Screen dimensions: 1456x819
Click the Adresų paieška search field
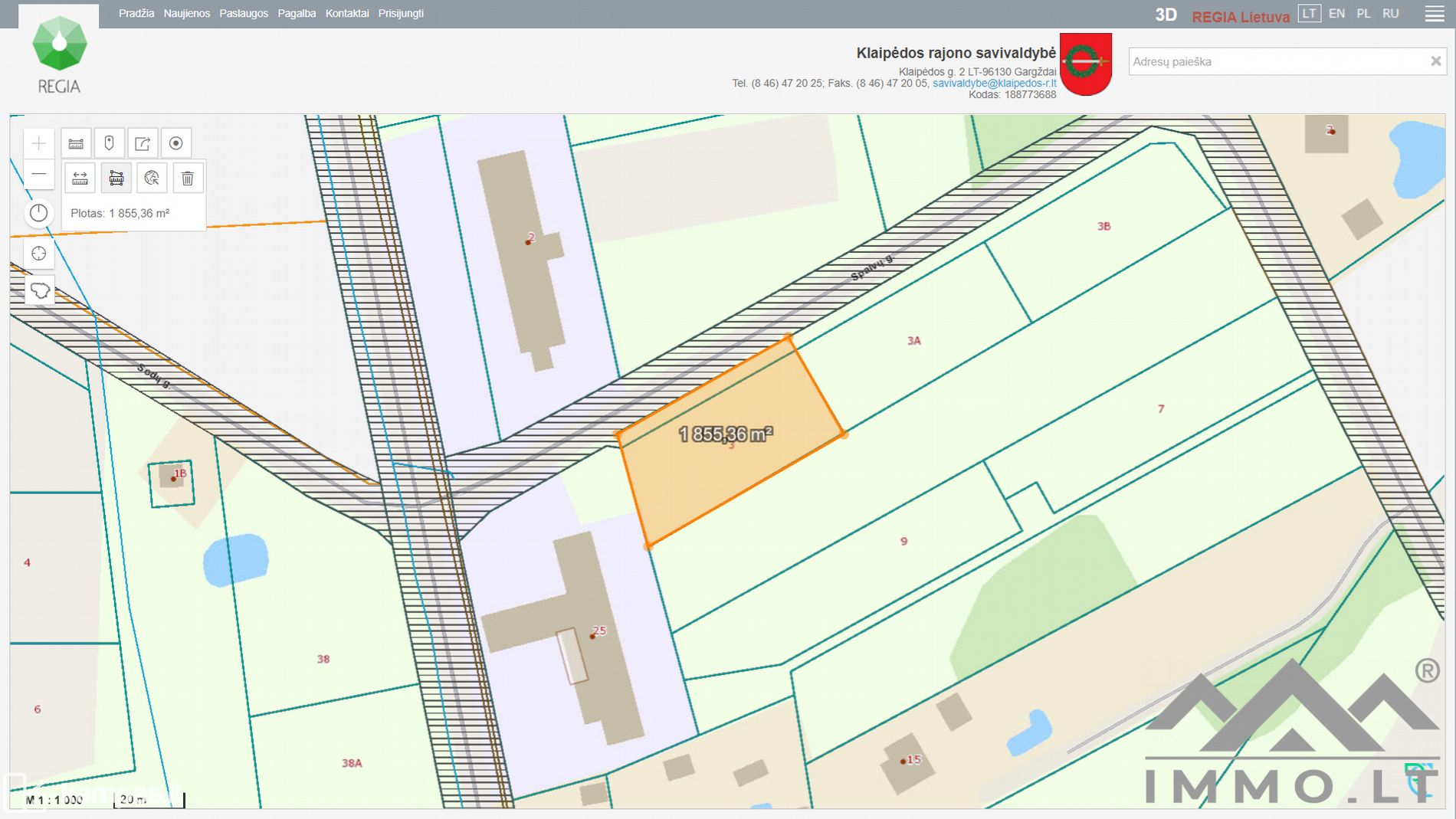coord(1276,61)
